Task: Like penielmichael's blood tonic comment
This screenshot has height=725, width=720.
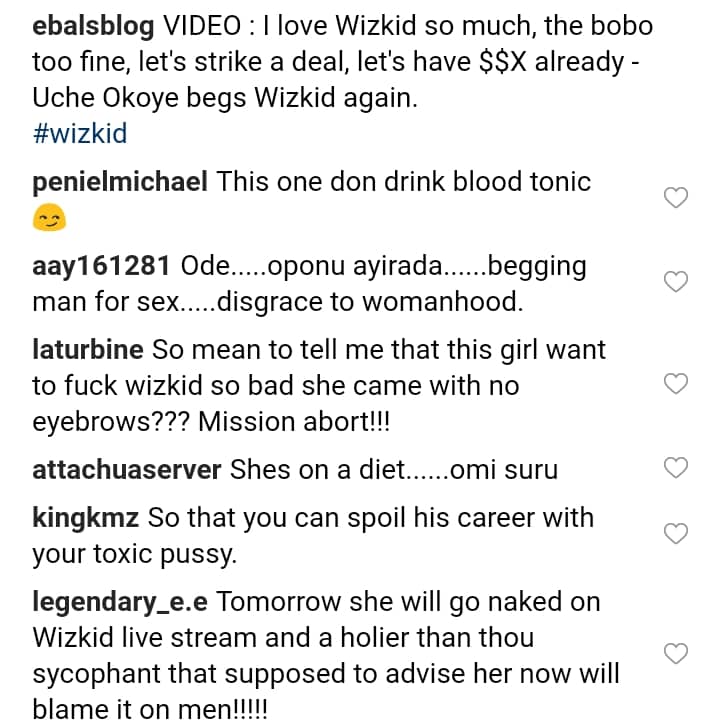Action: (676, 198)
